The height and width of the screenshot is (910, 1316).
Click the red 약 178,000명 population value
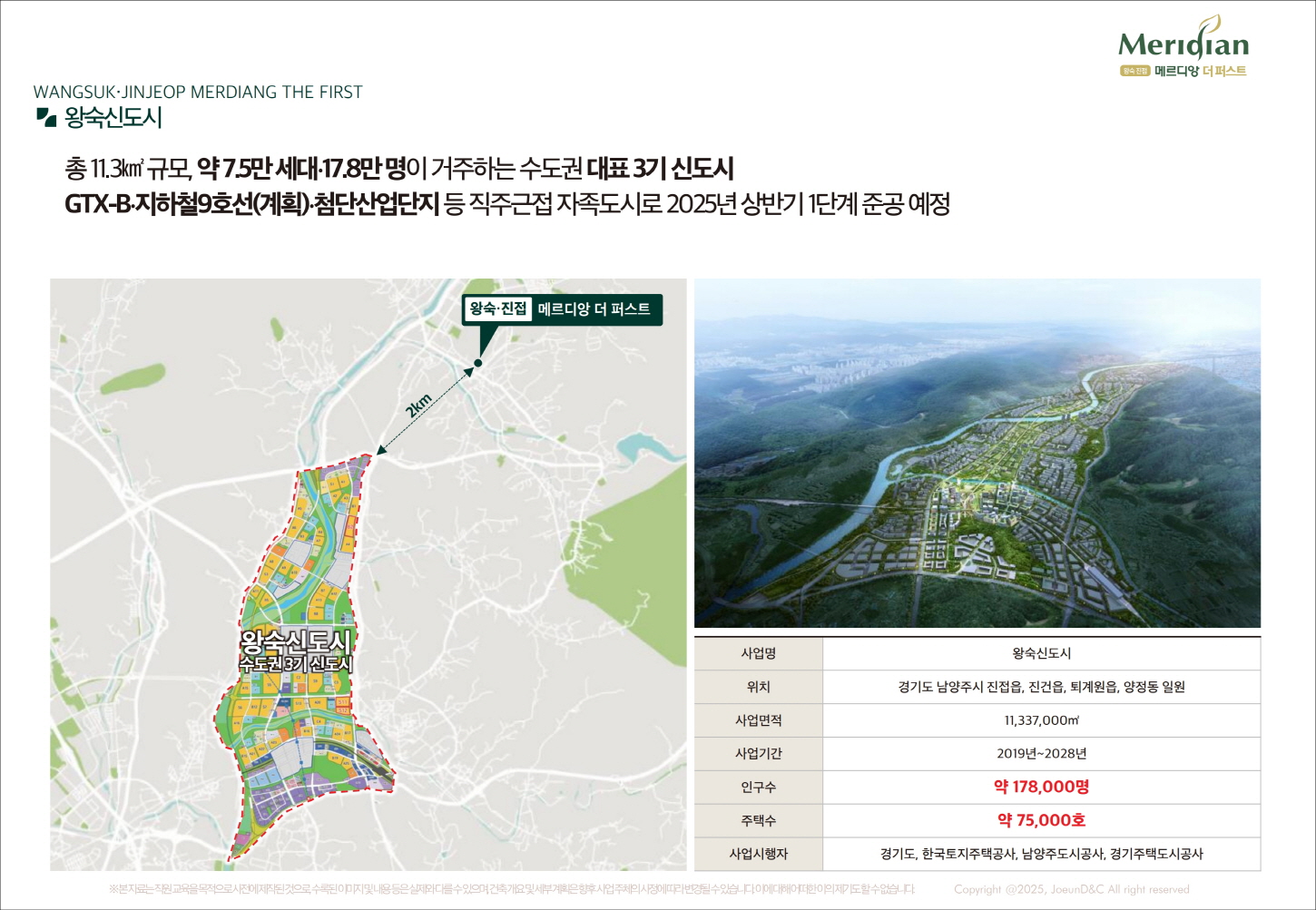click(x=1042, y=787)
